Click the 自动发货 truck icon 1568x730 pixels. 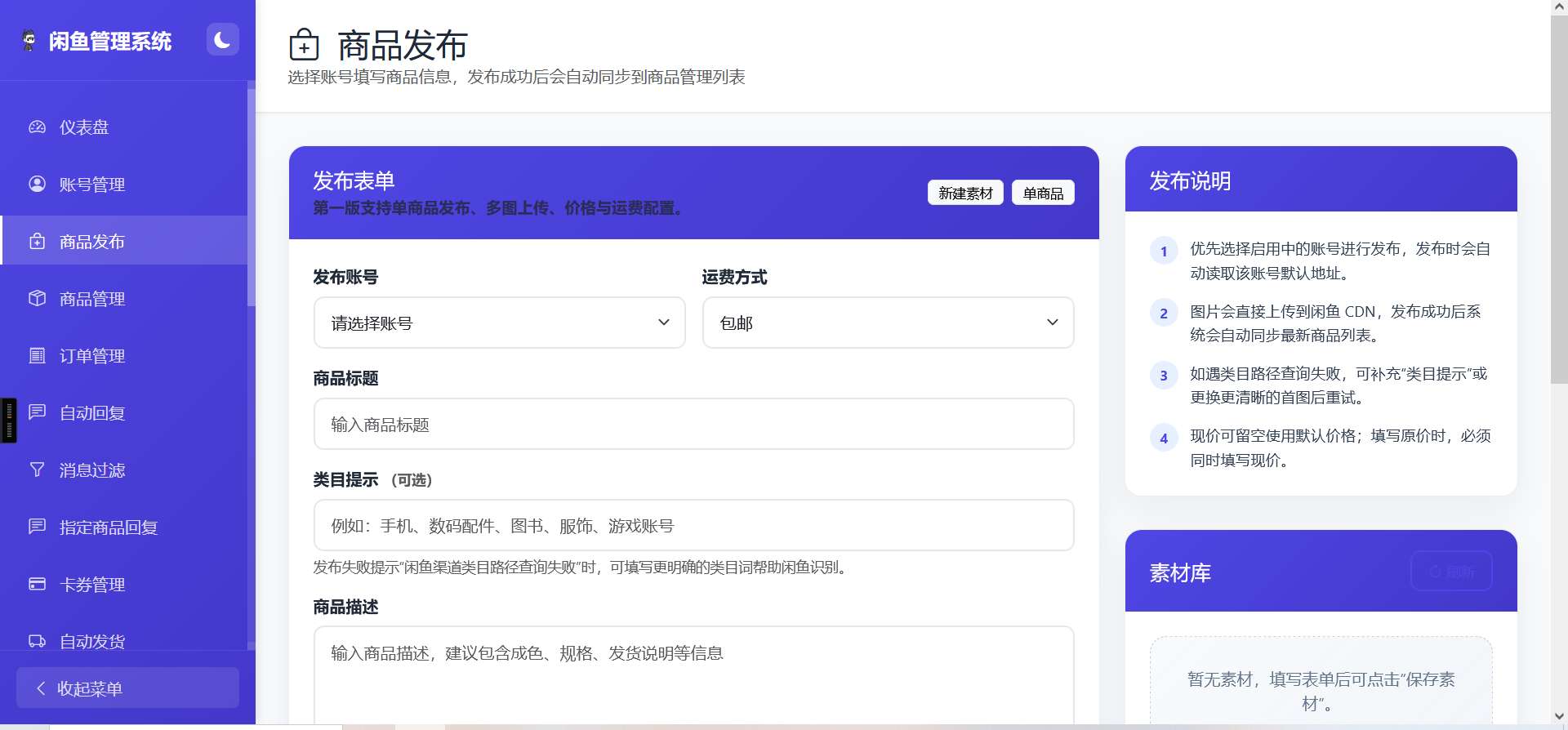[37, 641]
